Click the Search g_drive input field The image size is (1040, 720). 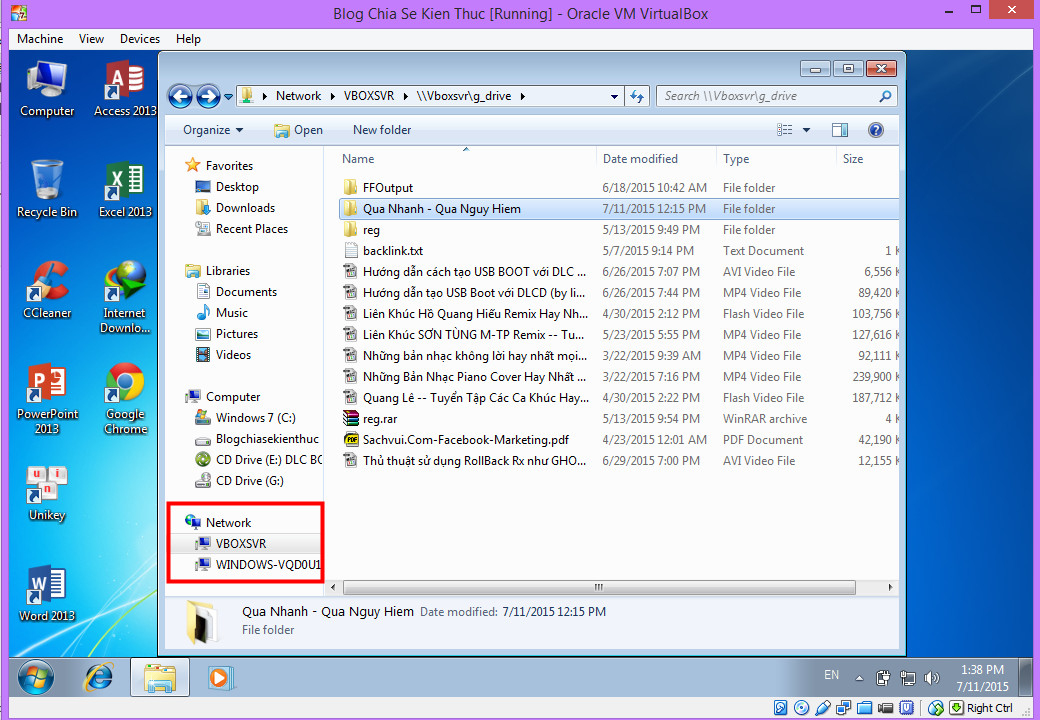point(777,96)
